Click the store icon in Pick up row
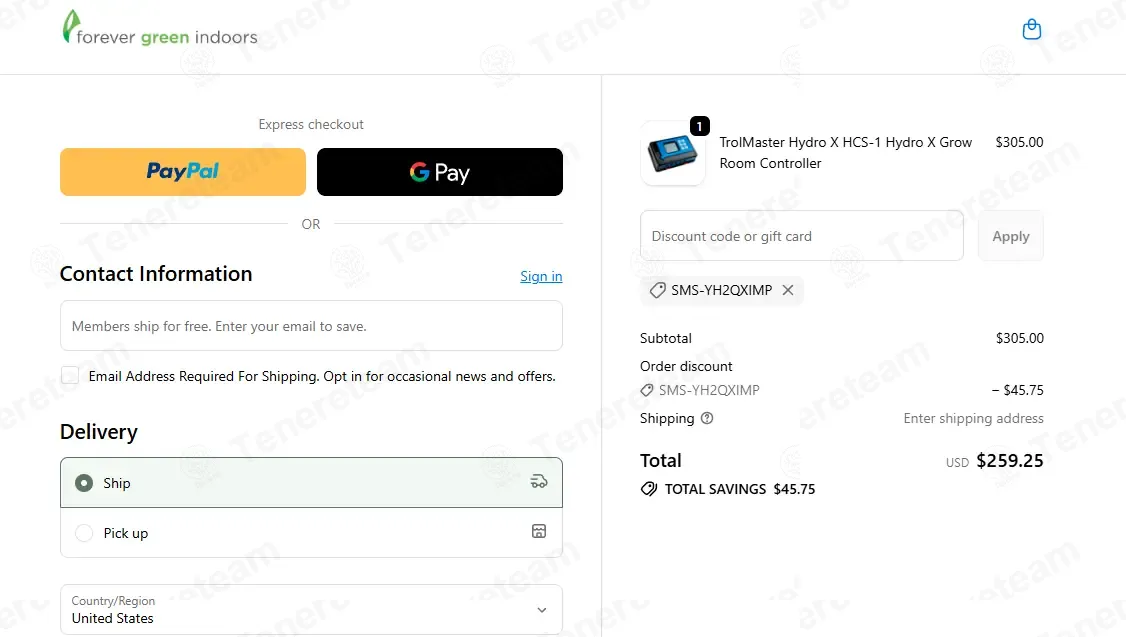 pos(539,531)
